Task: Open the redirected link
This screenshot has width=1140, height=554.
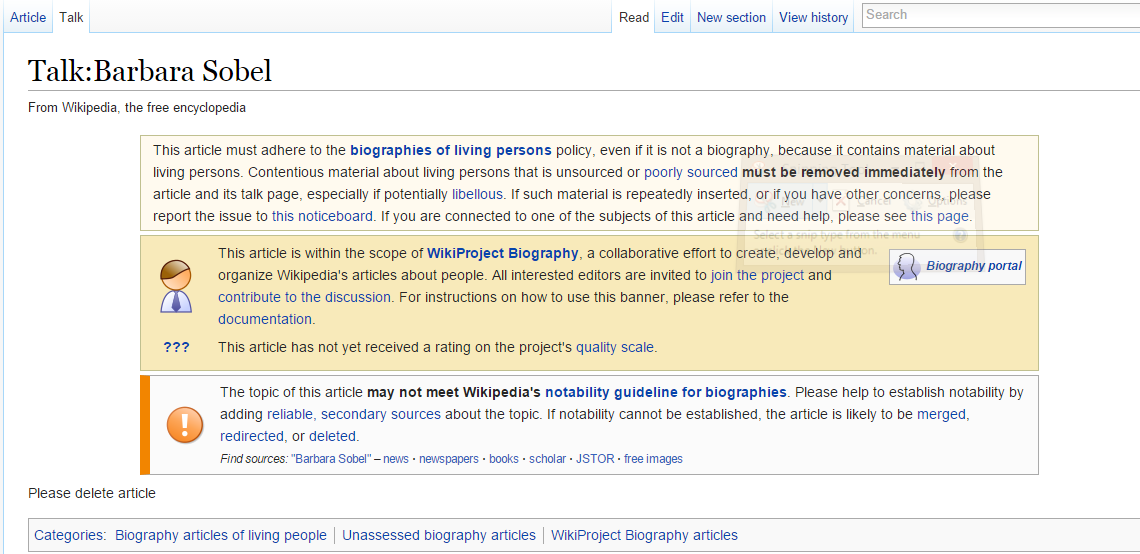Action: coord(252,436)
